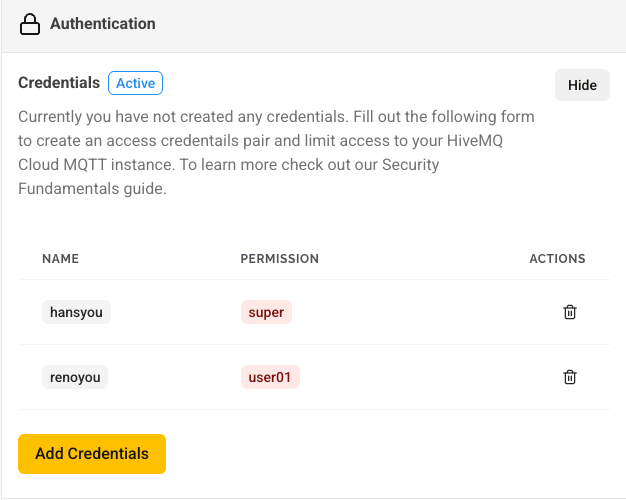Click the Credentials heading text
This screenshot has width=626, height=500.
(x=59, y=83)
